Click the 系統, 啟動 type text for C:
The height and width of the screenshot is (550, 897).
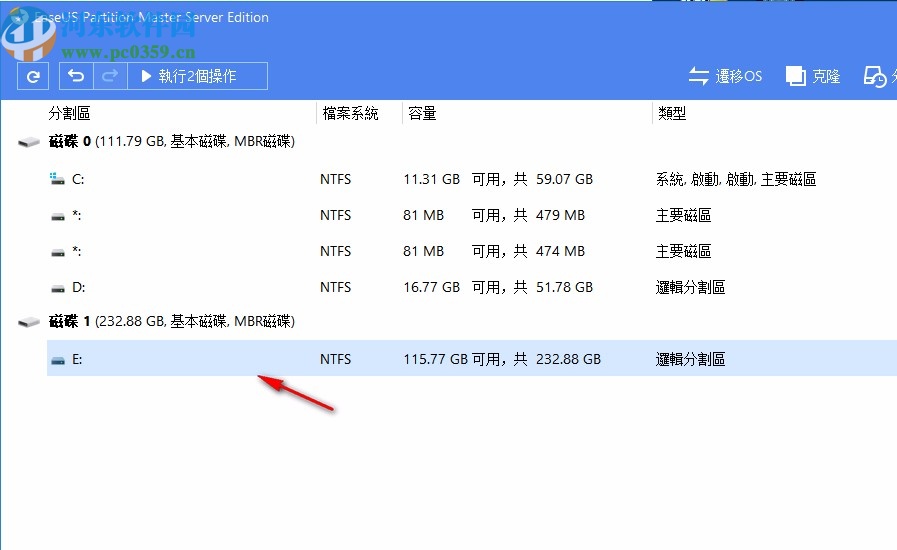[x=736, y=179]
